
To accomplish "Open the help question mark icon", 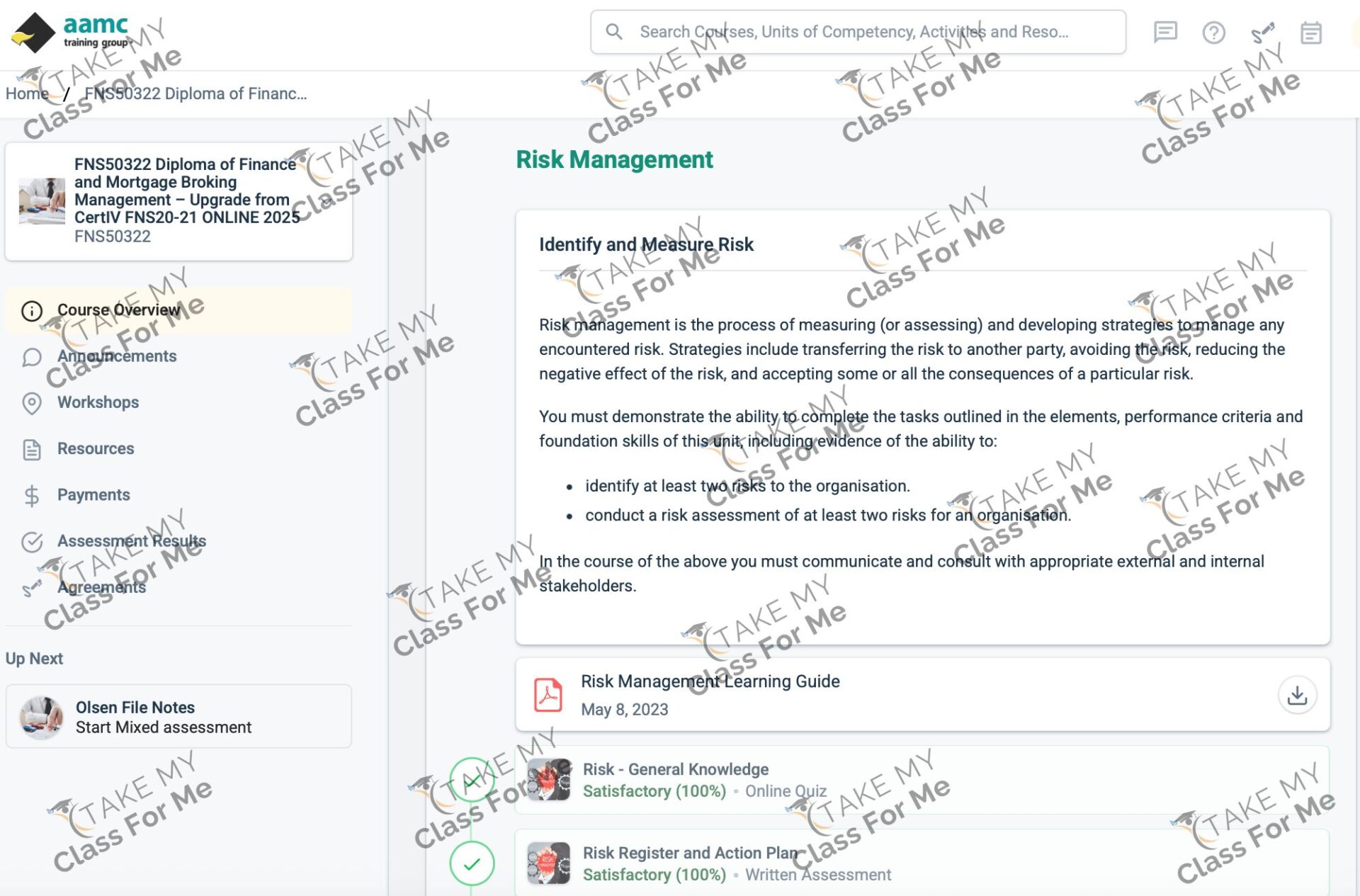I will (x=1213, y=33).
